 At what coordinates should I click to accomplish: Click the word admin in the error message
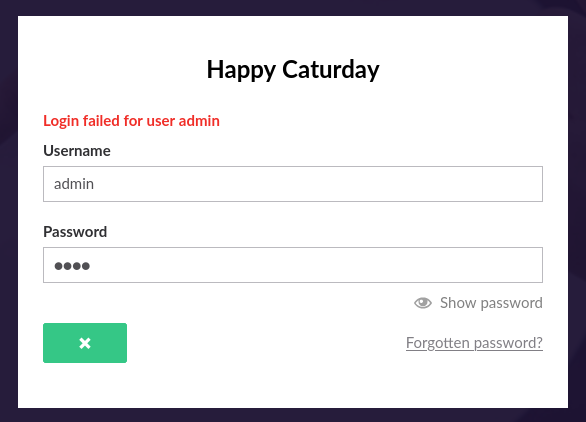pos(199,121)
